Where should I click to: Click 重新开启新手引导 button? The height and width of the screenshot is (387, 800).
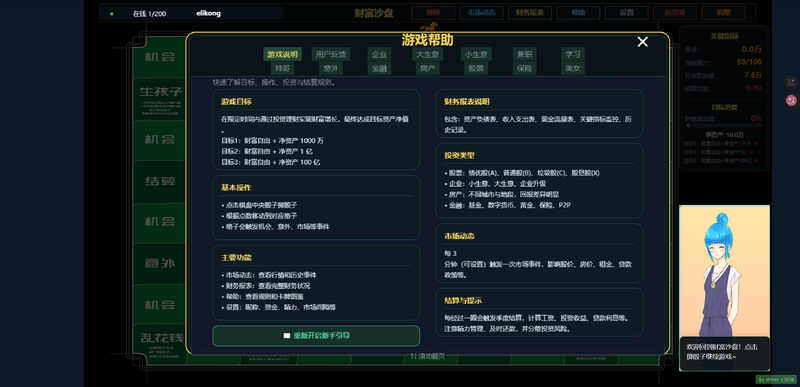coord(316,336)
